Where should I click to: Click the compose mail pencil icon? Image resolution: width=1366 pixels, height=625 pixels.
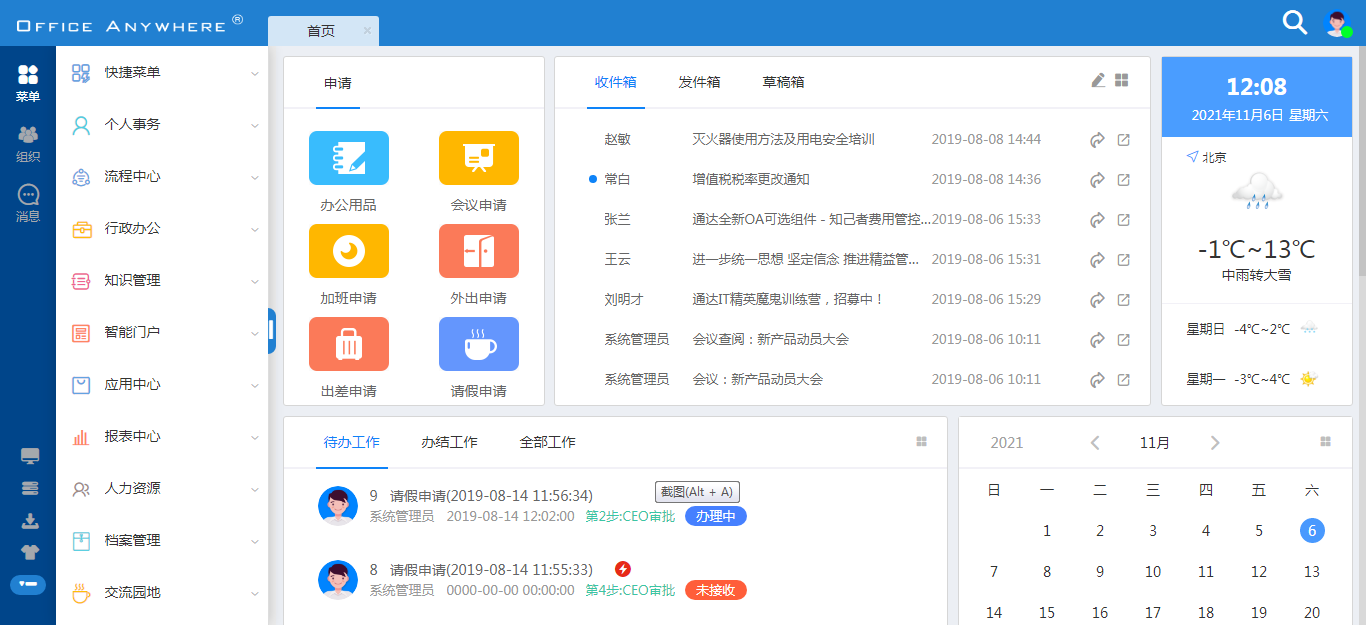click(x=1098, y=80)
